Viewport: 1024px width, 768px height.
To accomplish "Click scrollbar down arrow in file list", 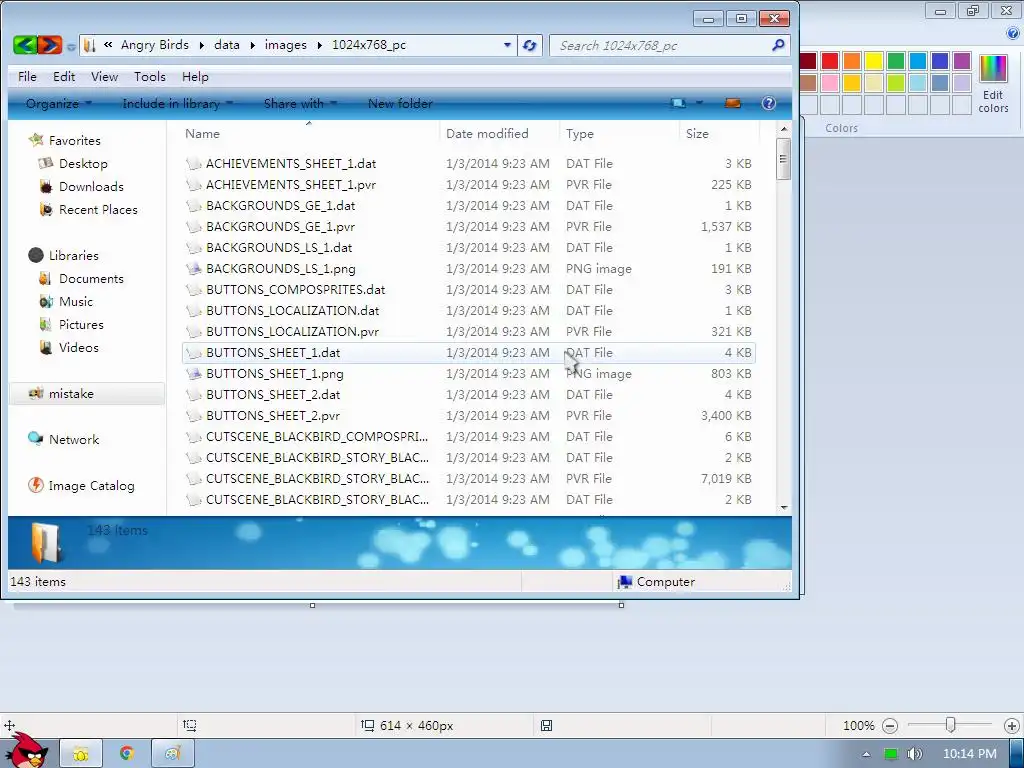I will [784, 507].
